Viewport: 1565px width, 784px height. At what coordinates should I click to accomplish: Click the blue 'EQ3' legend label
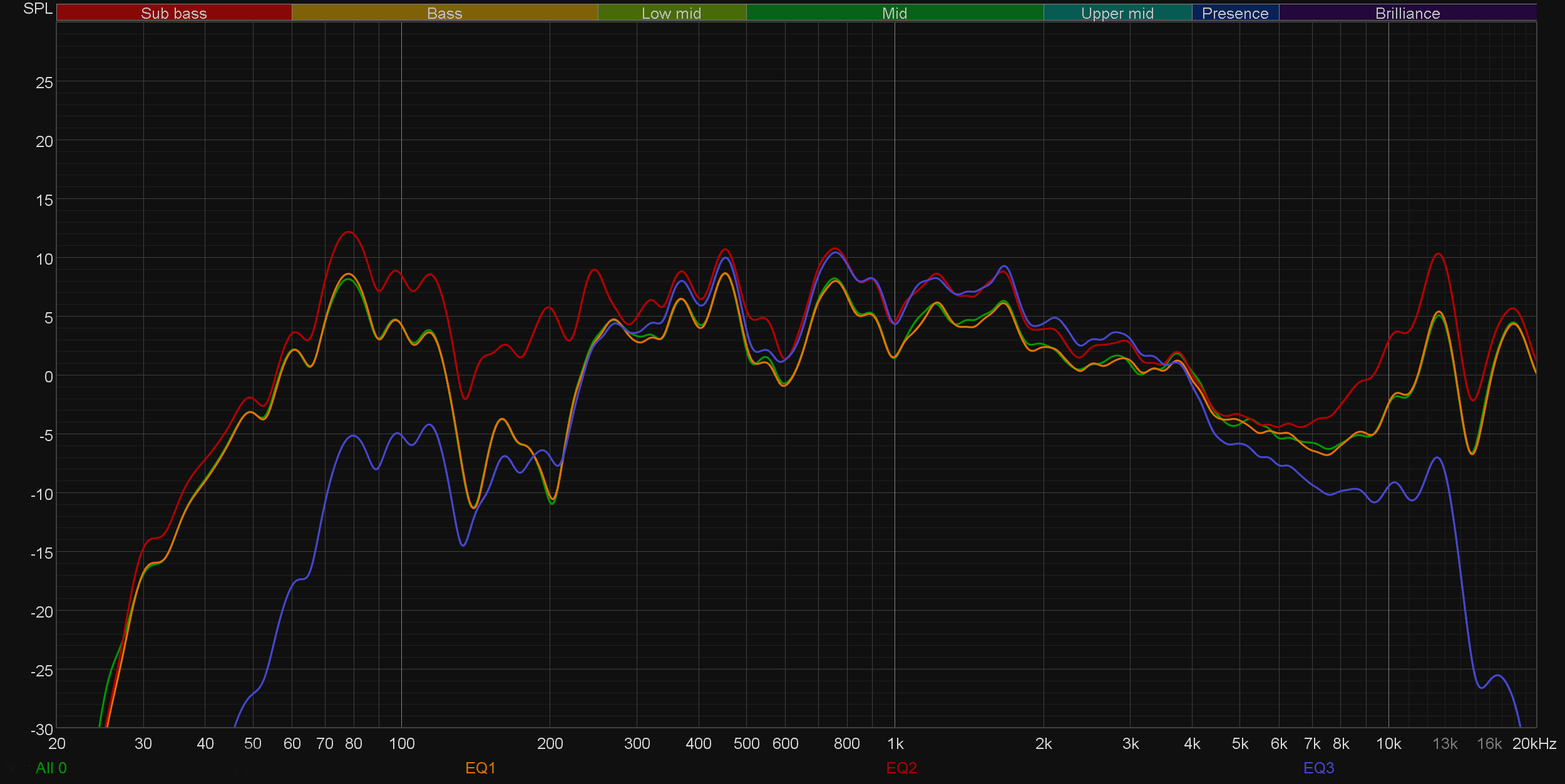tap(1318, 768)
